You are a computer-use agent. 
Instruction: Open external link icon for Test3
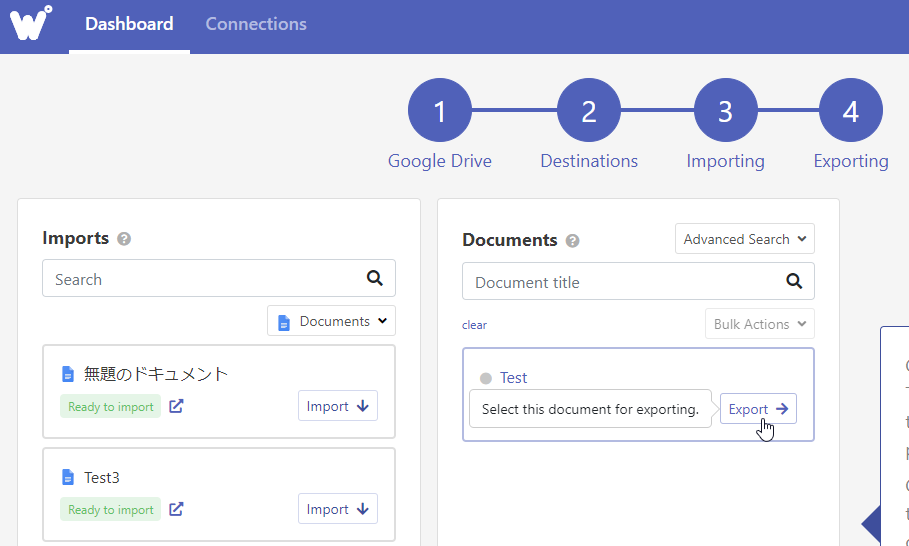(x=176, y=509)
